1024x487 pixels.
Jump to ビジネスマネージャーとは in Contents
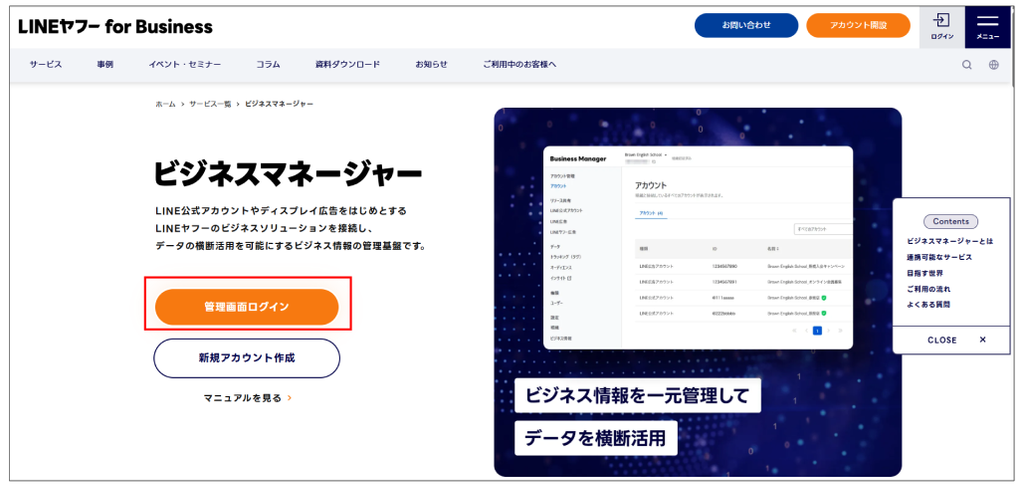[950, 242]
